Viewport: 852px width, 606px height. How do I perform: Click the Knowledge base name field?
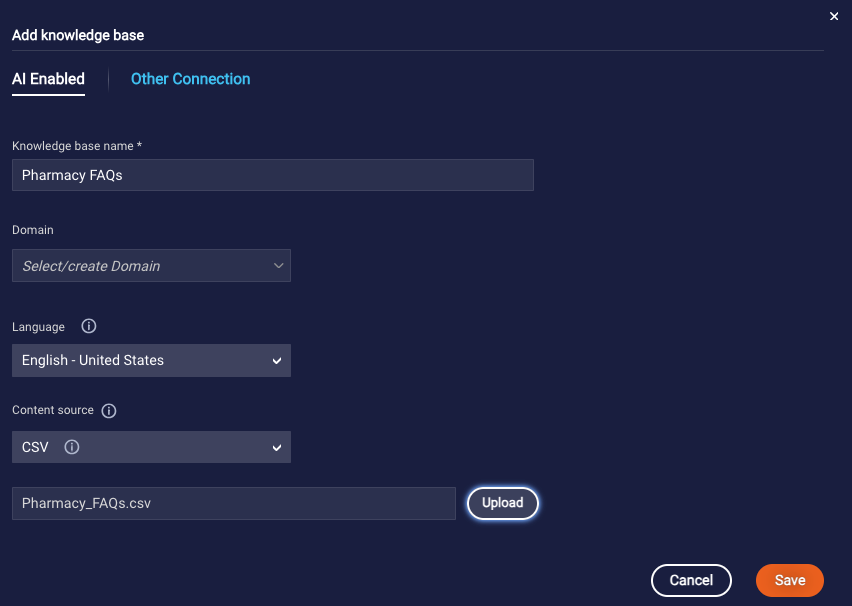coord(273,175)
